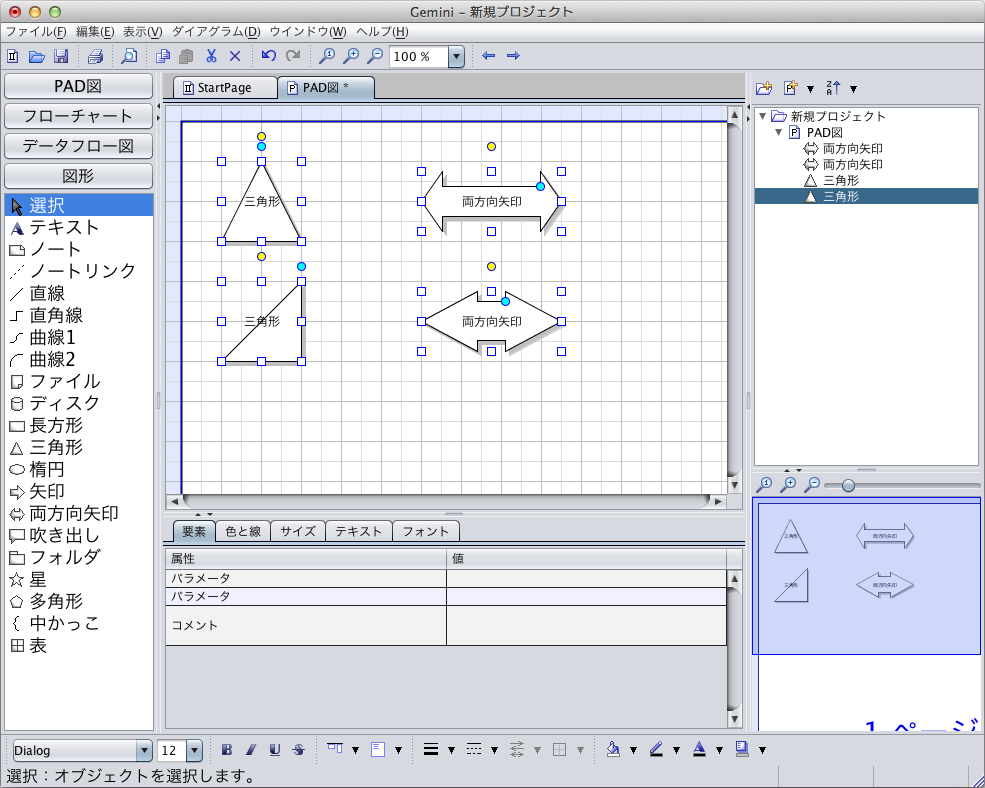
Task: Toggle underline formatting
Action: pyautogui.click(x=275, y=749)
